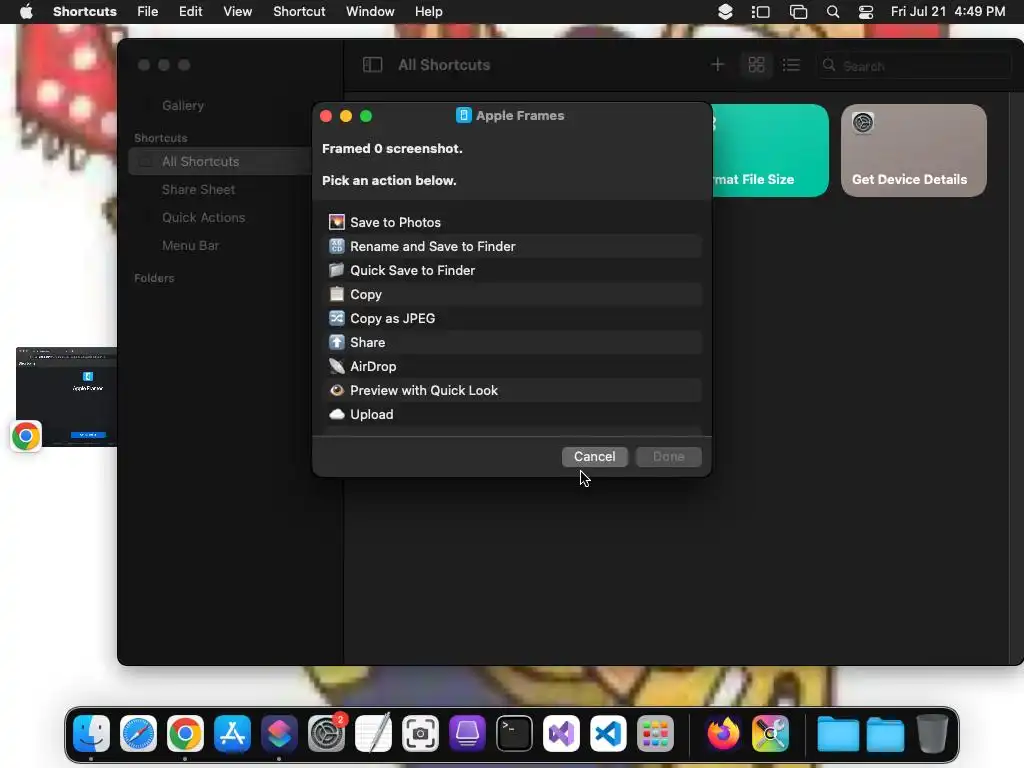This screenshot has height=768, width=1024.
Task: Open Control Center in menu bar
Action: click(866, 12)
